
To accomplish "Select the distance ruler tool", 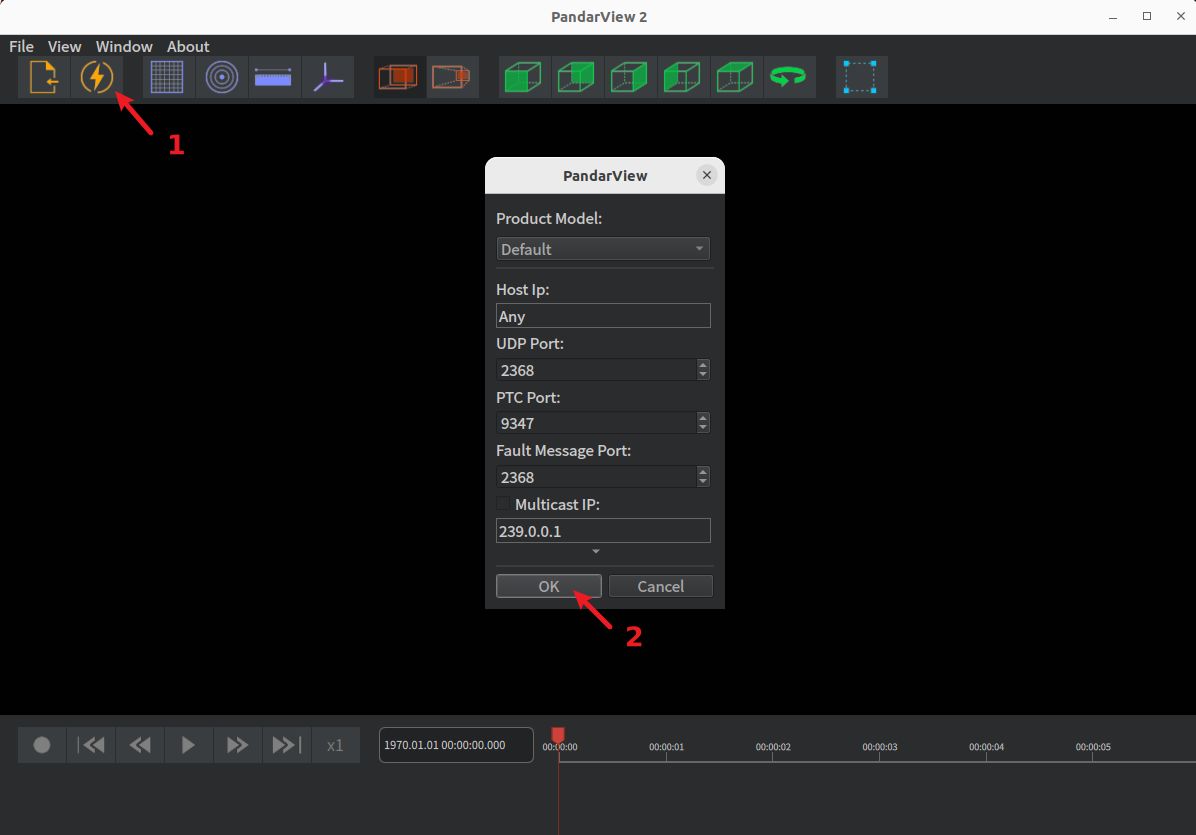I will click(273, 77).
